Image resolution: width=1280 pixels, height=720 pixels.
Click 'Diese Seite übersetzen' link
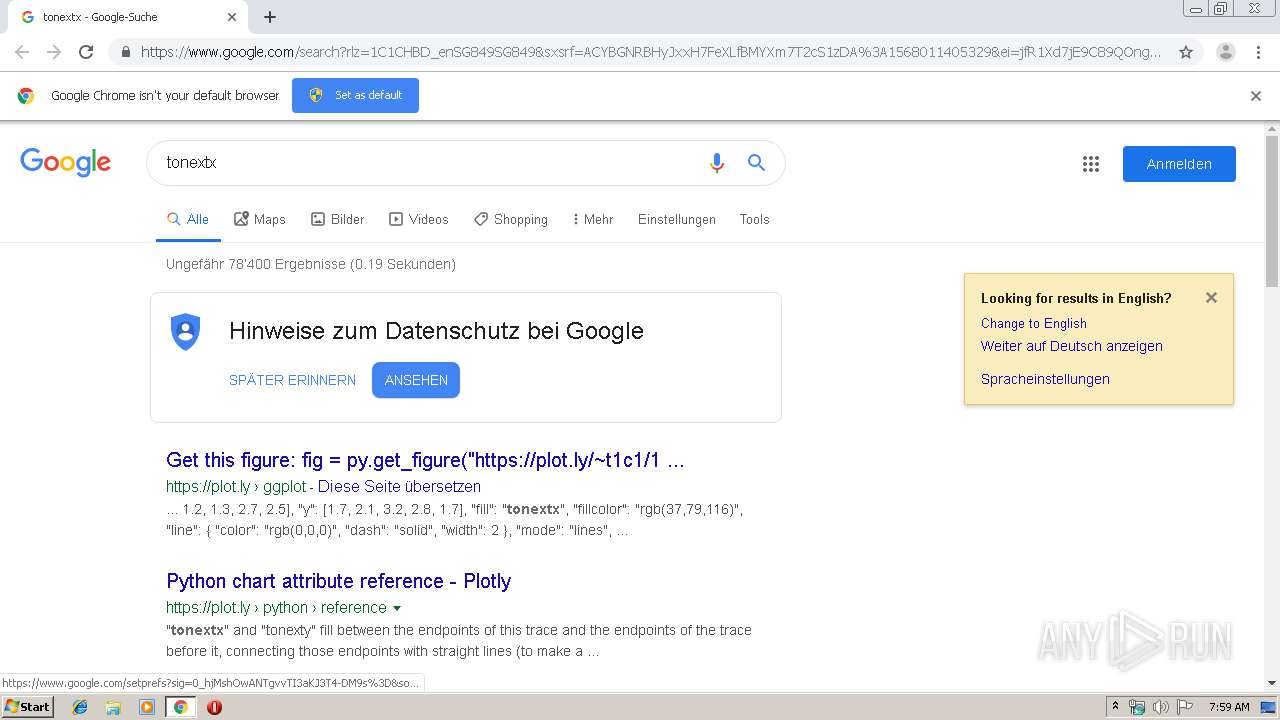399,486
